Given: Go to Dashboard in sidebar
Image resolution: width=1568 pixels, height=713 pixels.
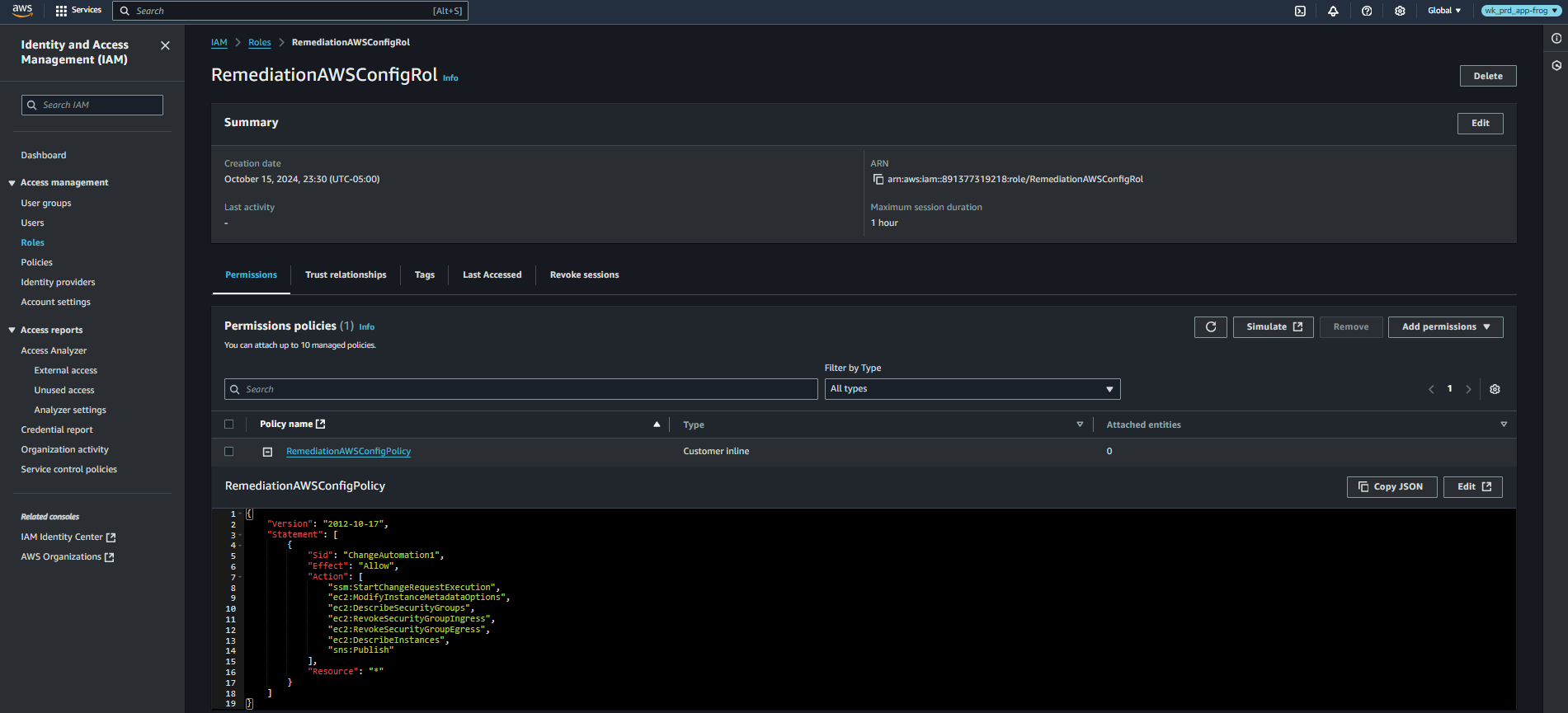Looking at the screenshot, I should [44, 156].
